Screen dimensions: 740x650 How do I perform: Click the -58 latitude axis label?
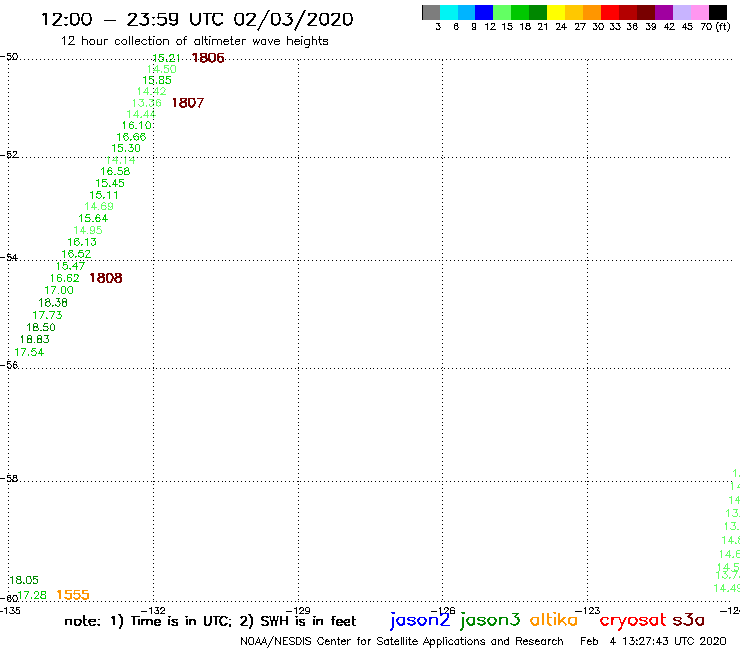[9, 478]
